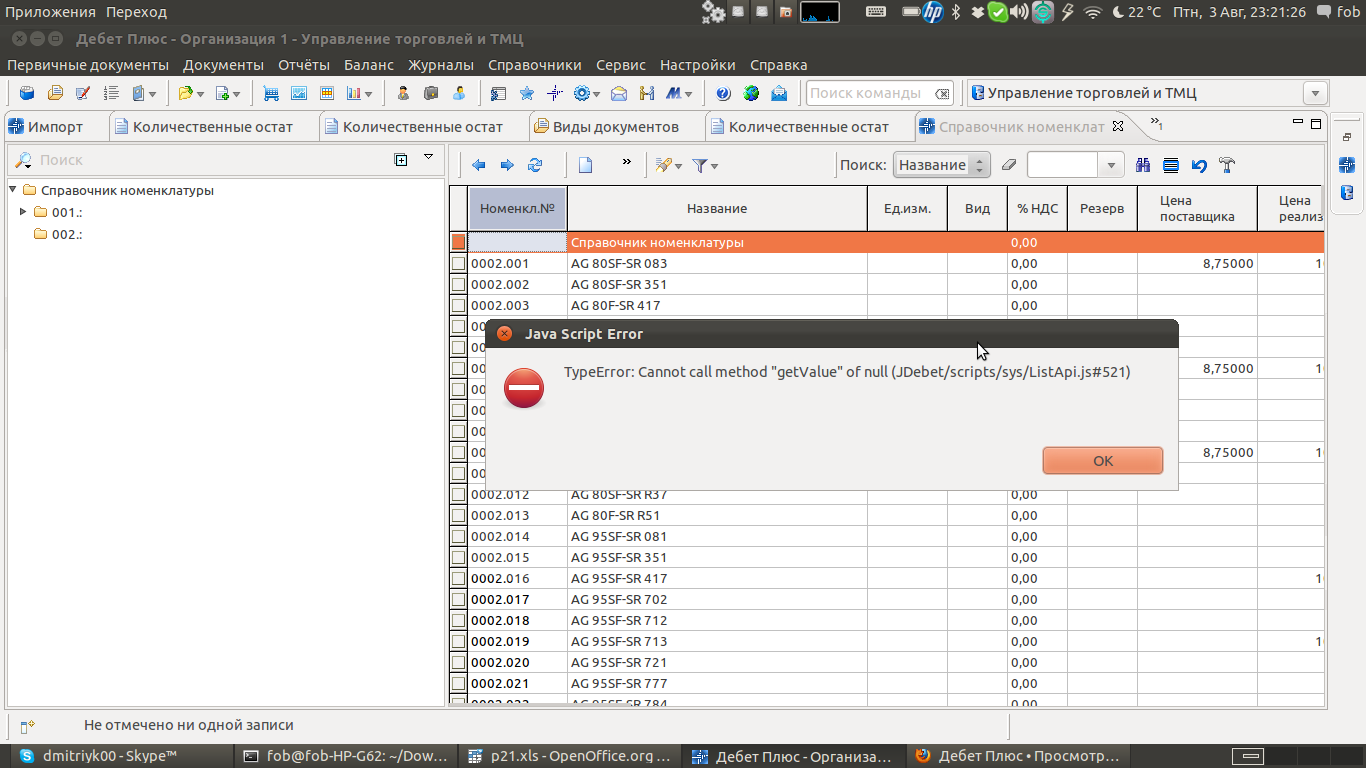Image resolution: width=1366 pixels, height=768 pixels.
Task: Check the box for row 0002.003
Action: (458, 306)
